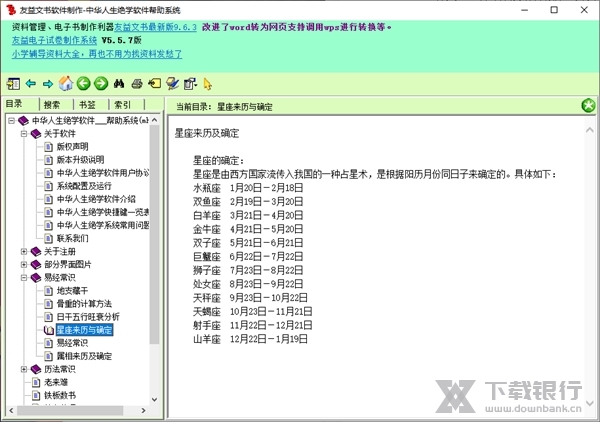The height and width of the screenshot is (422, 600).
Task: Click the open-book icon of 星座来历与确定
Action: click(49, 330)
